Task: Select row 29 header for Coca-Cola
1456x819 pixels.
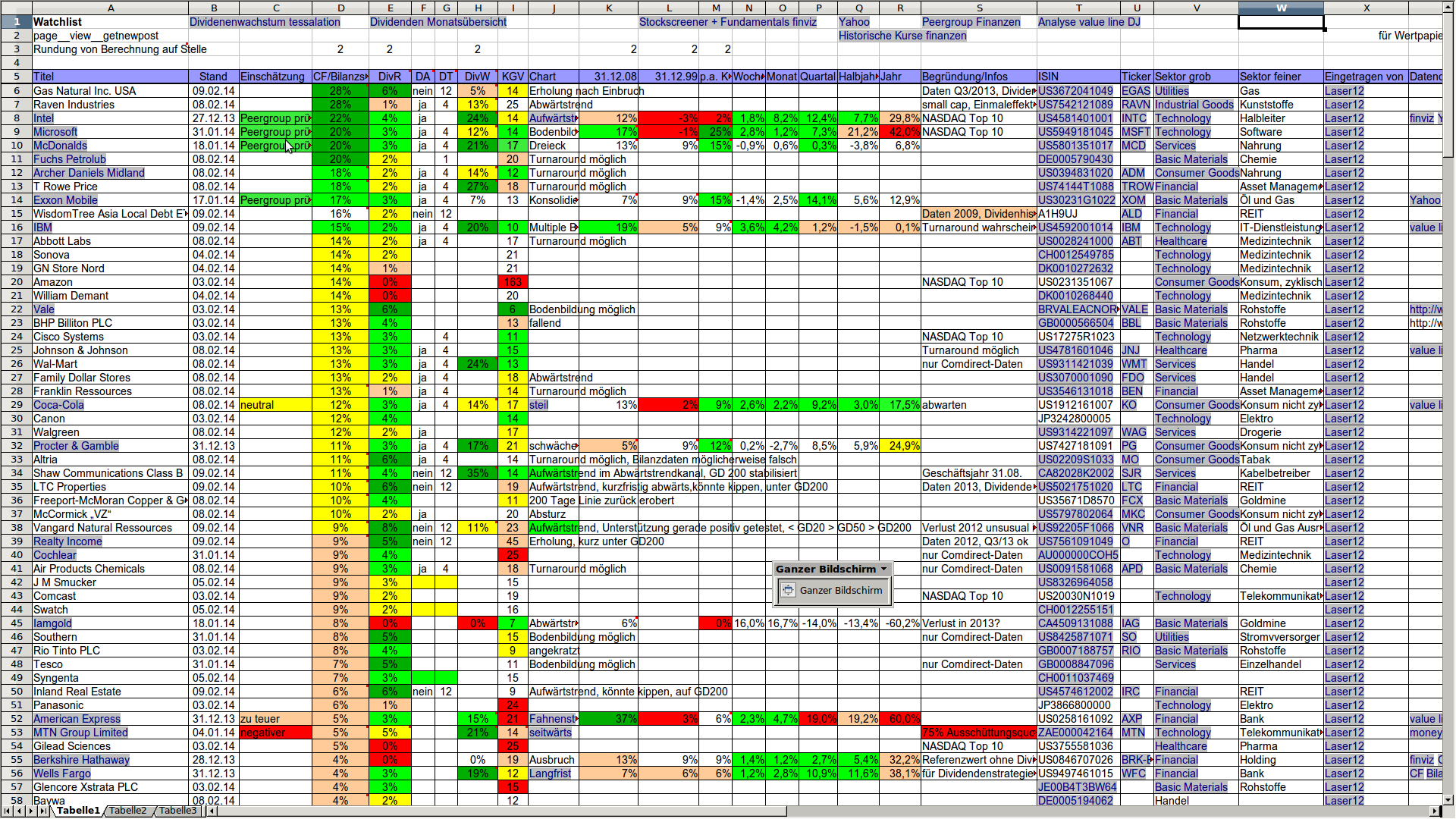Action: point(16,405)
